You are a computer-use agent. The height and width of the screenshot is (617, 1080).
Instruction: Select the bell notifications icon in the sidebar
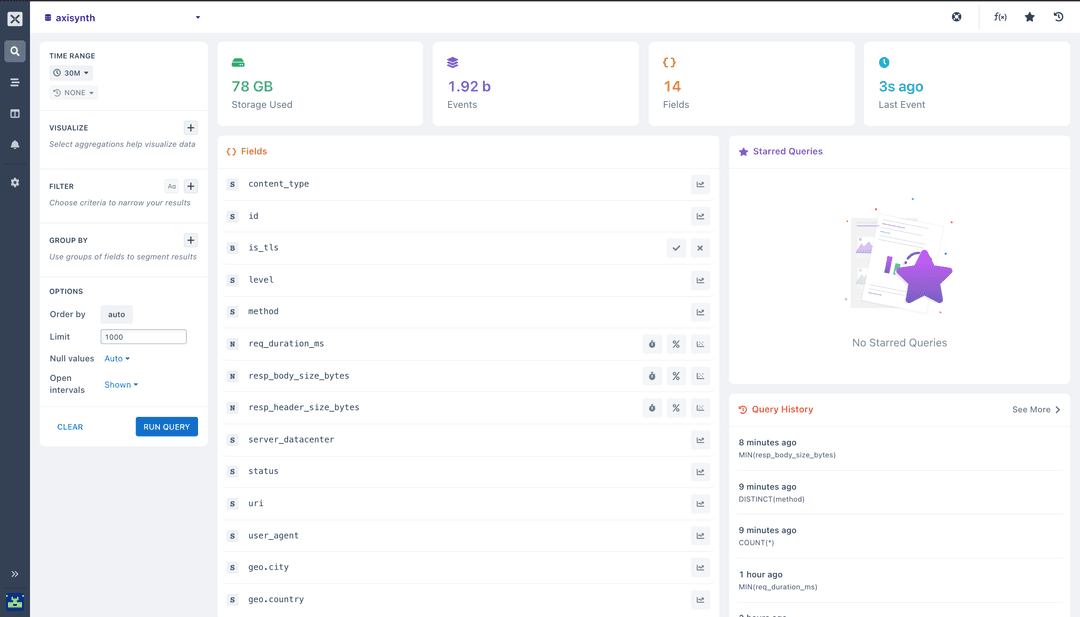coord(14,144)
